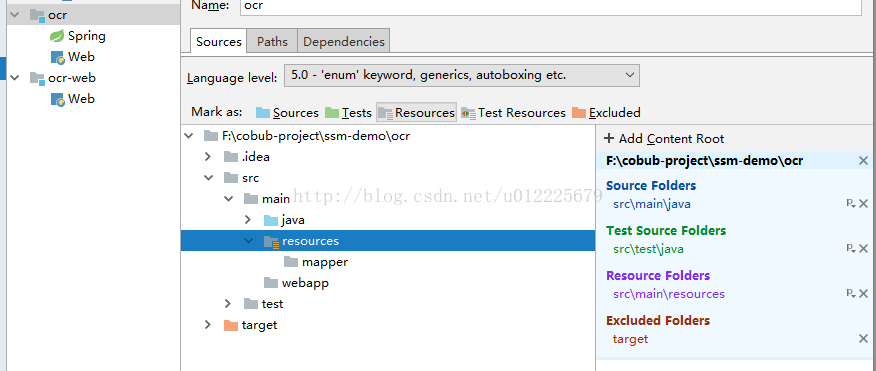
Task: Expand the .idea folder
Action: [x=208, y=157]
